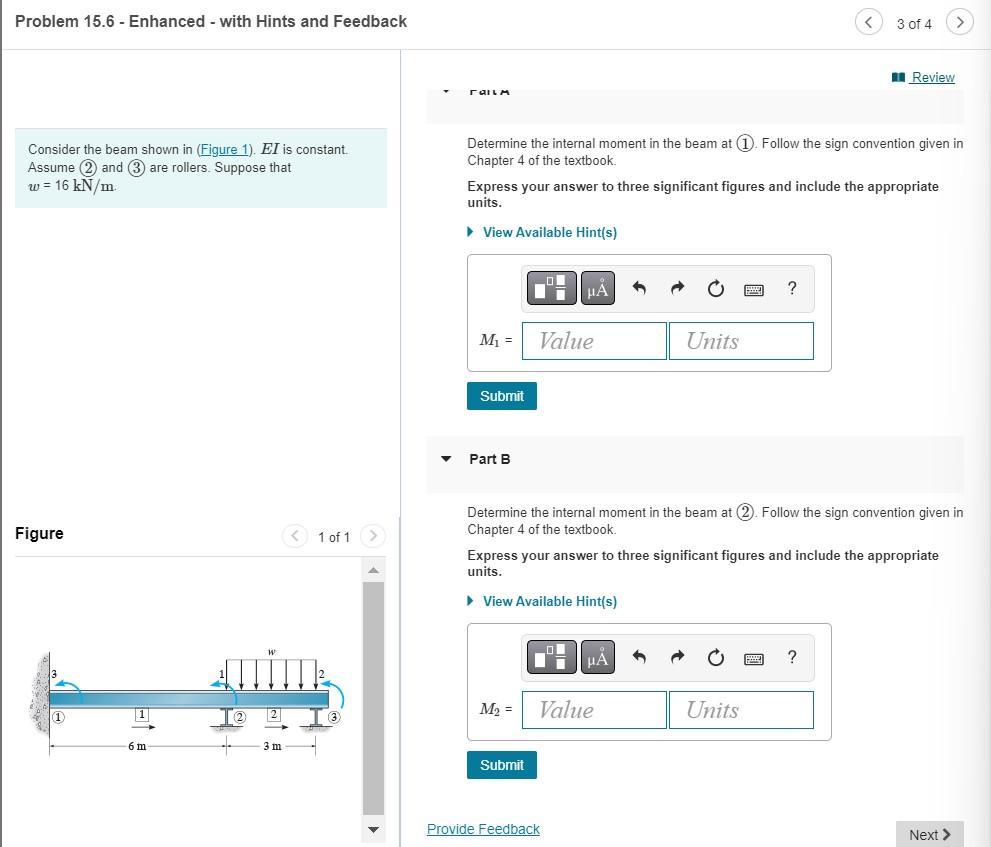Reset the Part A answer with circular arrow icon
The height and width of the screenshot is (847, 991).
click(715, 288)
